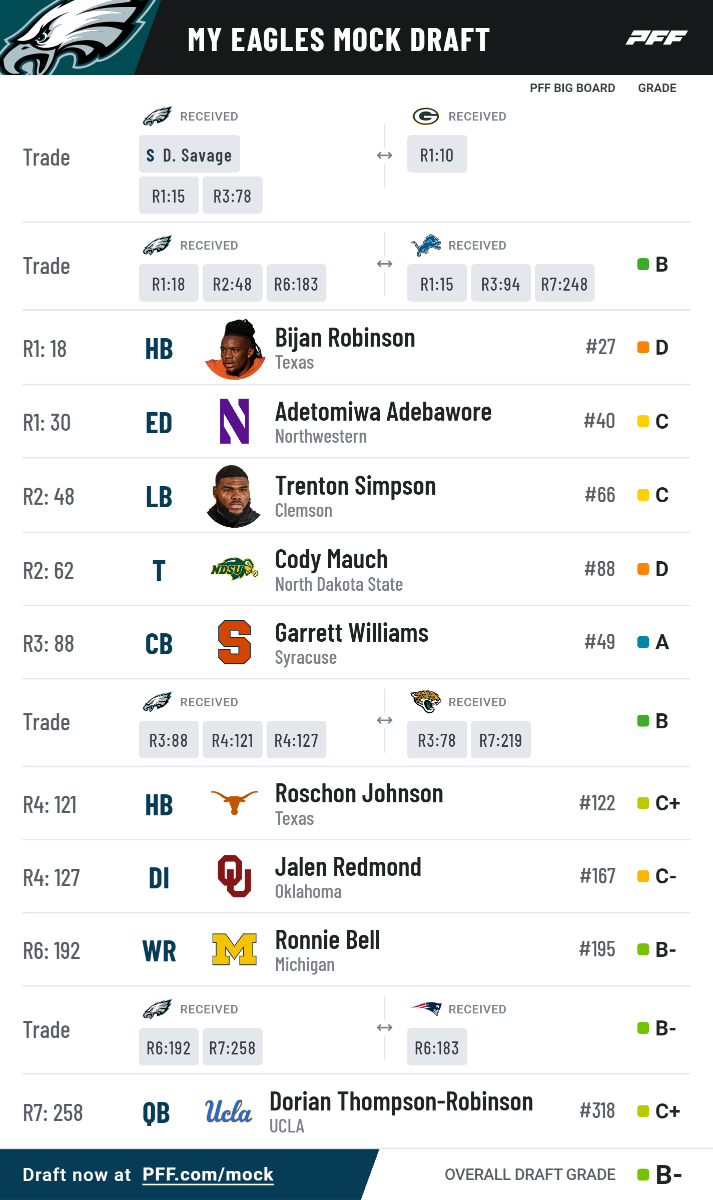Viewport: 713px width, 1200px height.
Task: Click the Detroit Lions trade logo
Action: point(426,245)
